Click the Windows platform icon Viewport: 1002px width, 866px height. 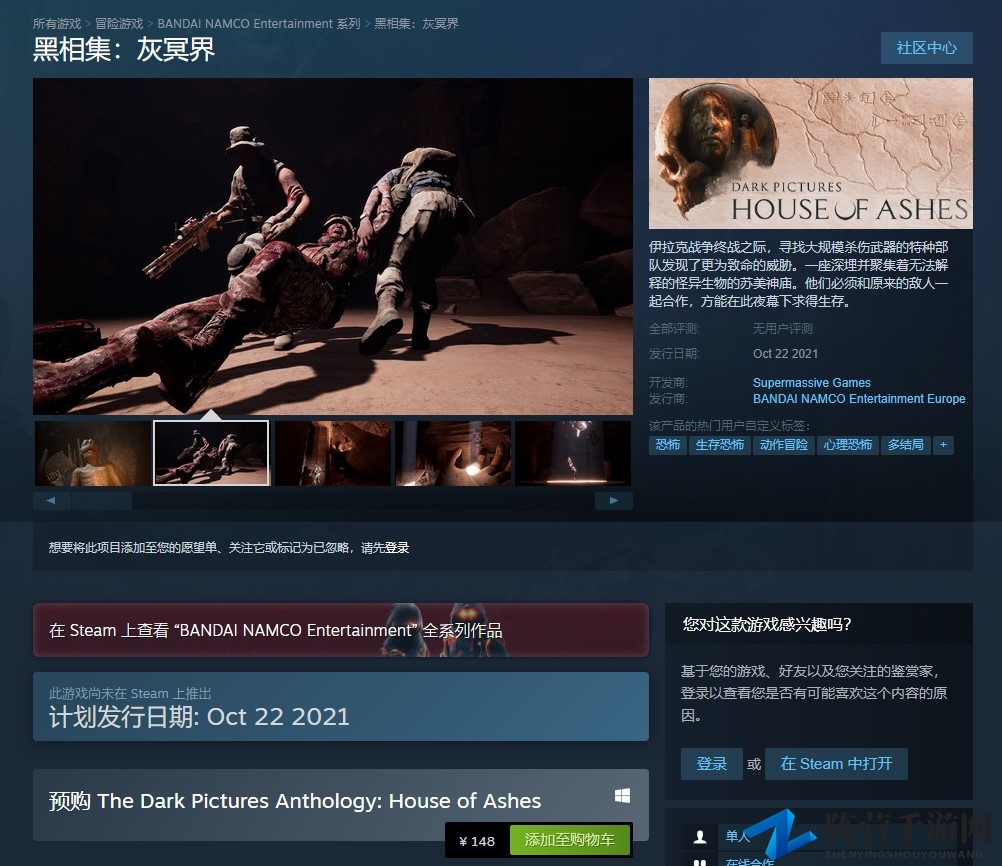(x=622, y=795)
